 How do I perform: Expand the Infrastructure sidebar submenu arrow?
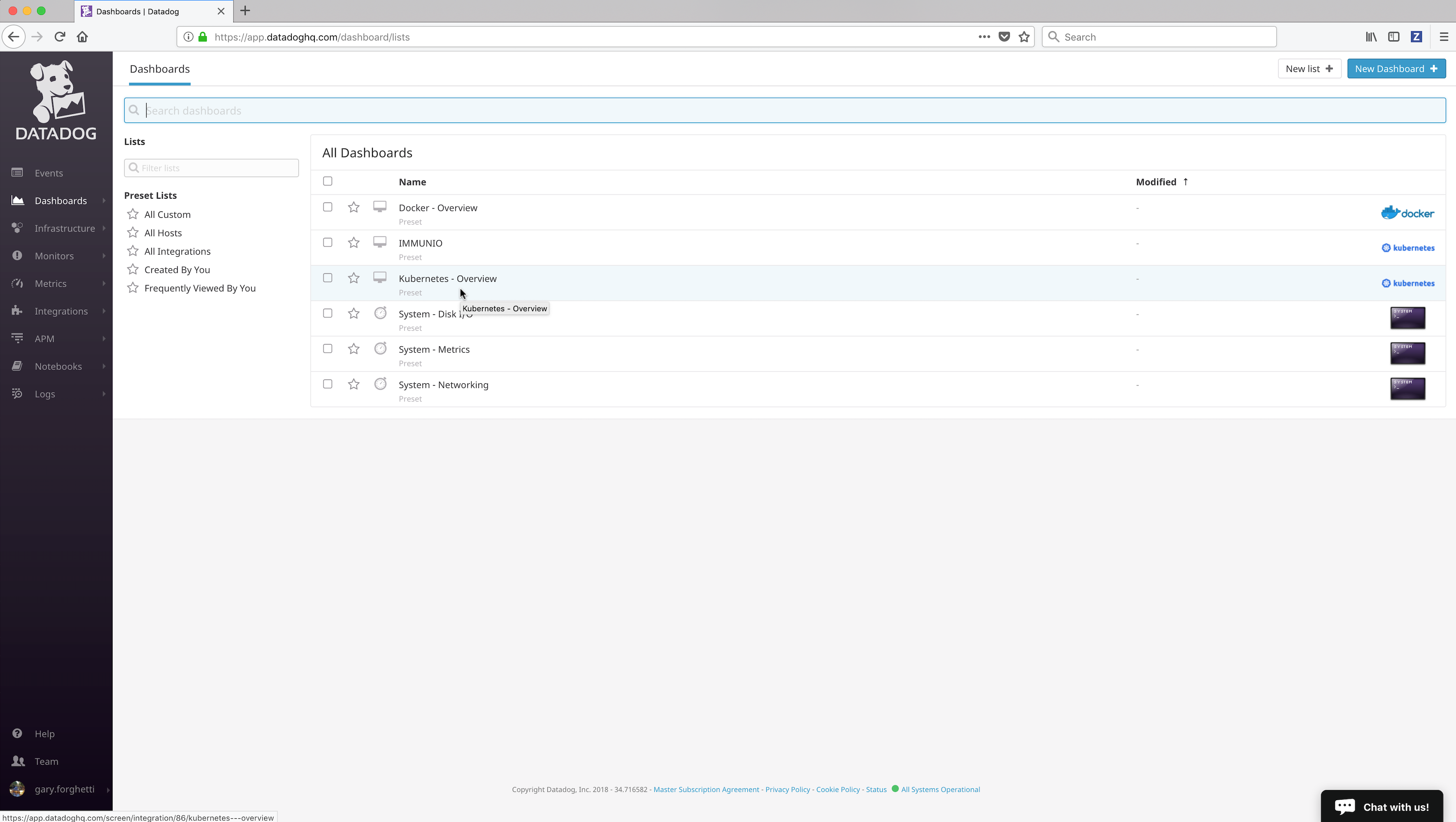click(x=104, y=228)
